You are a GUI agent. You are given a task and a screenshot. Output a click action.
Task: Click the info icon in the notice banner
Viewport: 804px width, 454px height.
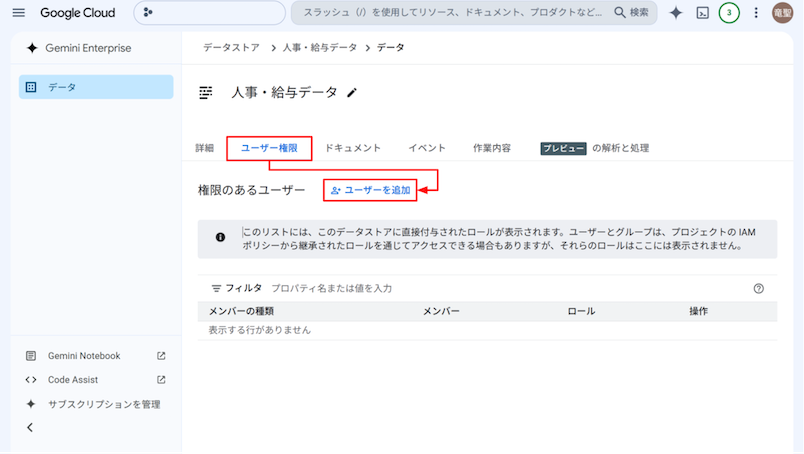coord(220,238)
